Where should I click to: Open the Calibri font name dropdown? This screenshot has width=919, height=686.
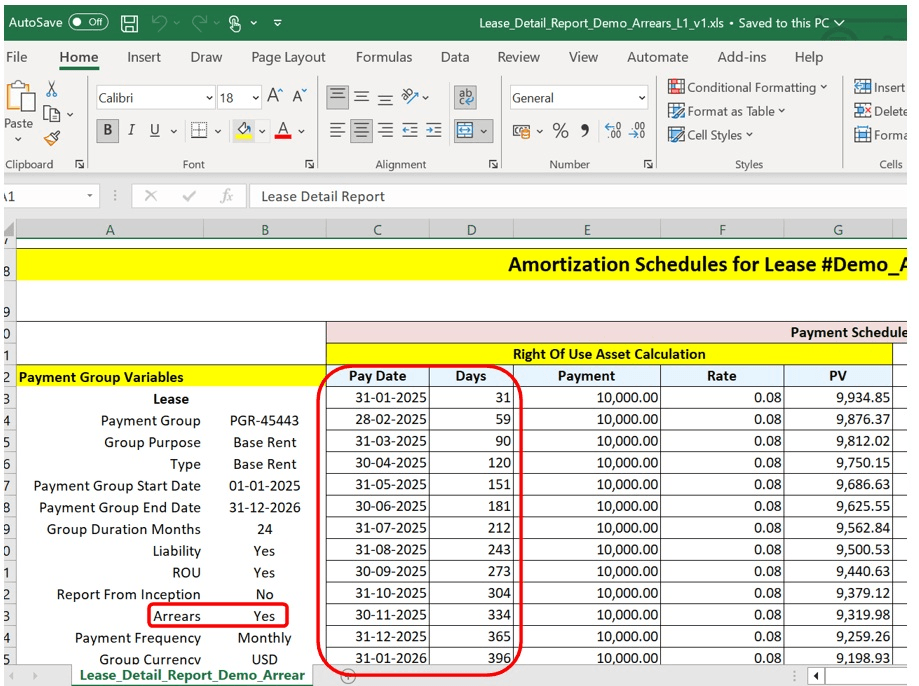pos(209,98)
